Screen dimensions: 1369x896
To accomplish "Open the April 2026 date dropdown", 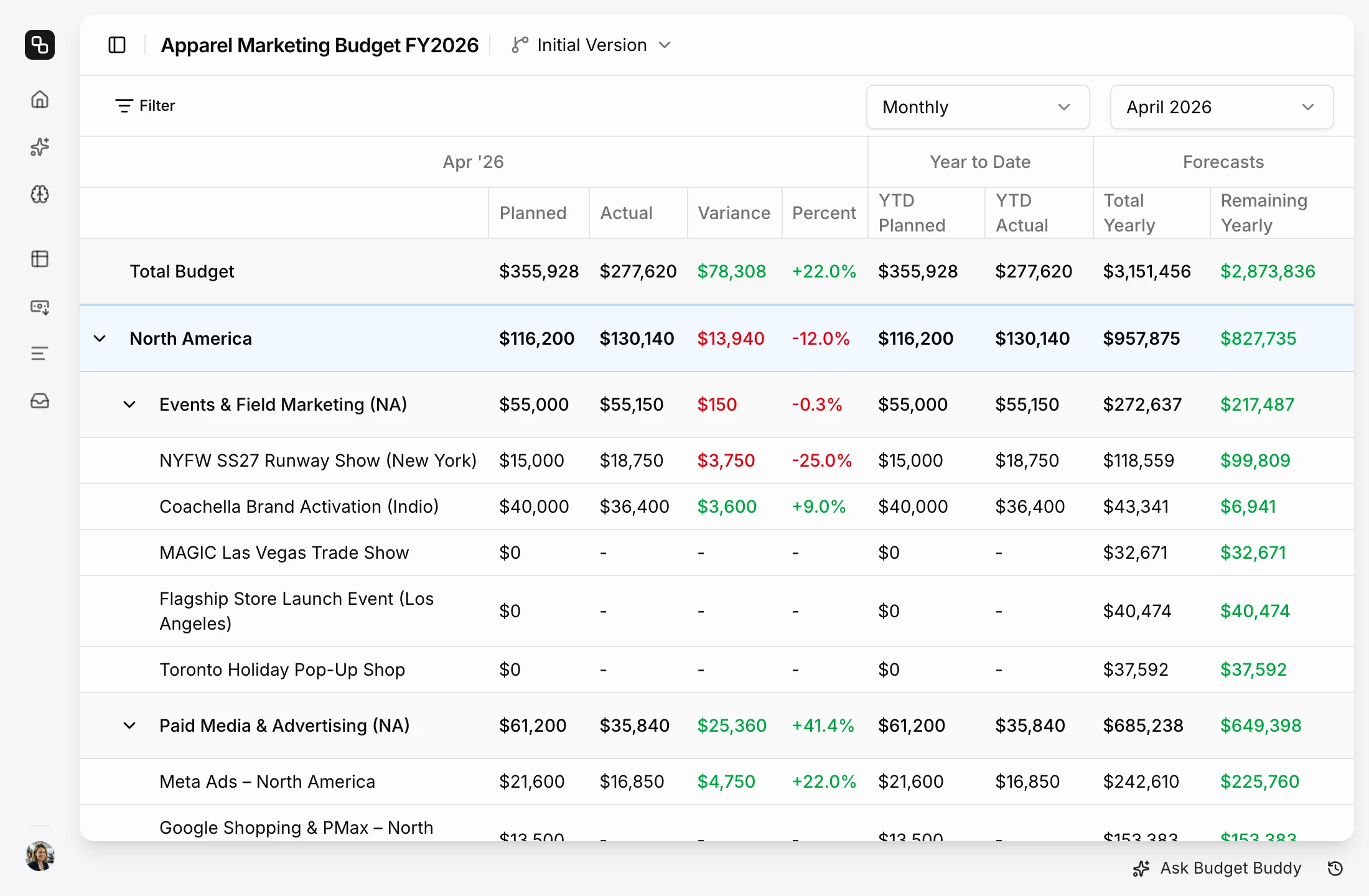I will click(1222, 107).
